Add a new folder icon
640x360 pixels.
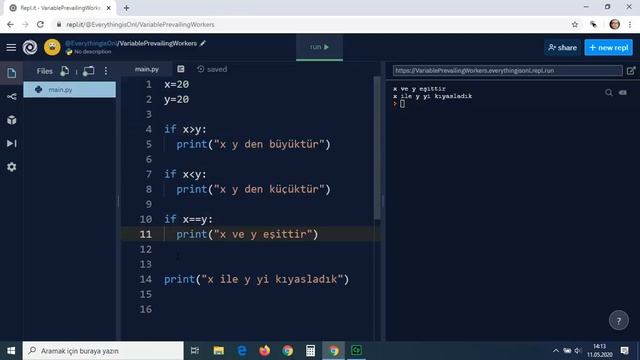tap(88, 71)
